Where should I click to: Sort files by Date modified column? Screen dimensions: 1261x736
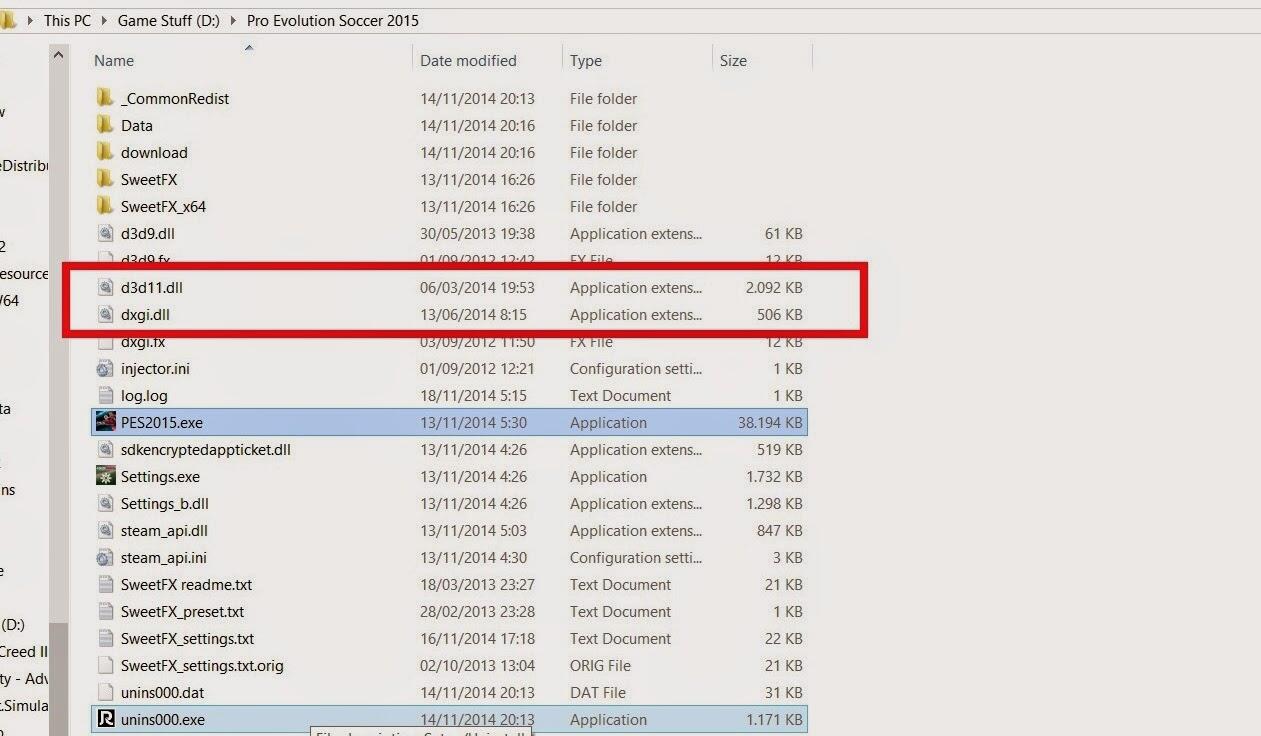468,60
